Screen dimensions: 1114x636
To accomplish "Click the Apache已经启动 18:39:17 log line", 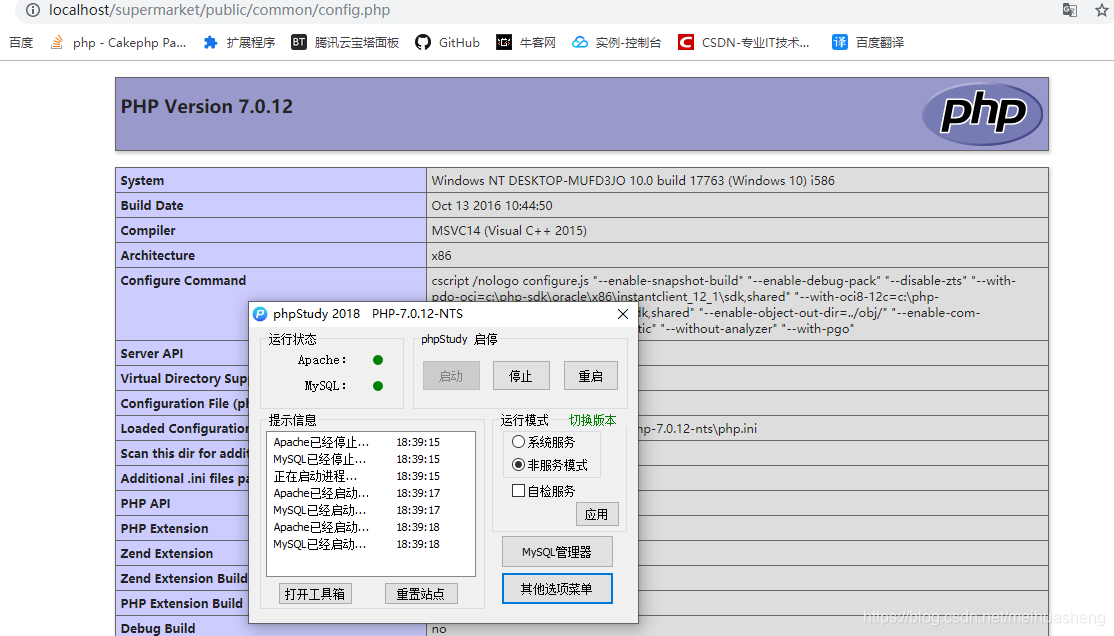I will 357,493.
